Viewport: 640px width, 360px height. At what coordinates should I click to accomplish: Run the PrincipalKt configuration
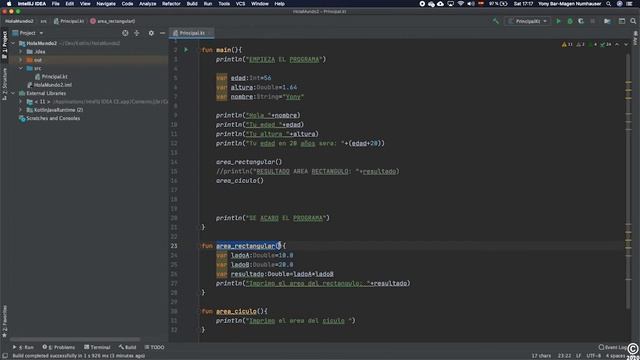click(x=558, y=21)
